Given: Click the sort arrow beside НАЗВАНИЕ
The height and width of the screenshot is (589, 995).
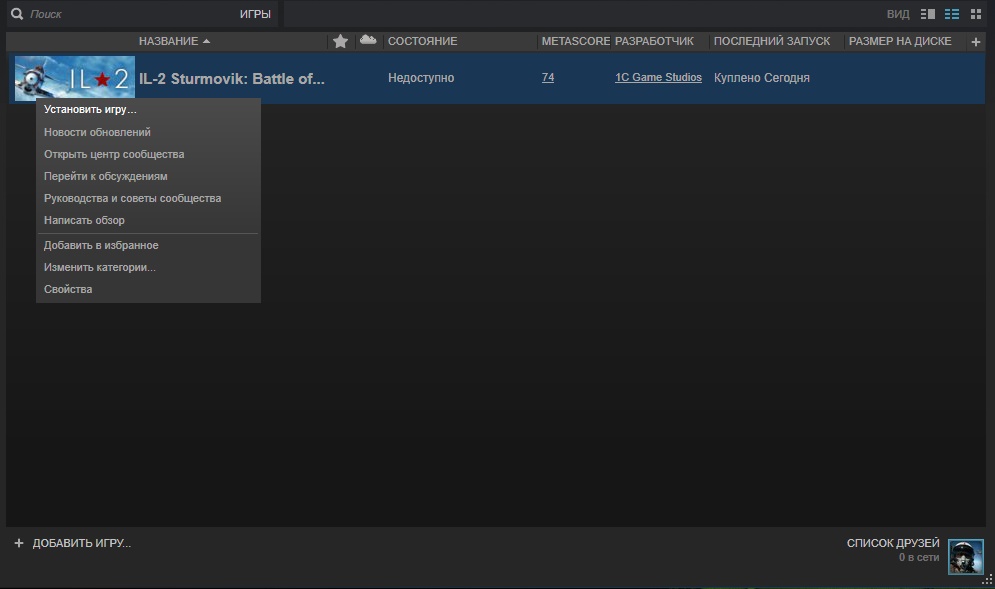Looking at the screenshot, I should [x=206, y=41].
